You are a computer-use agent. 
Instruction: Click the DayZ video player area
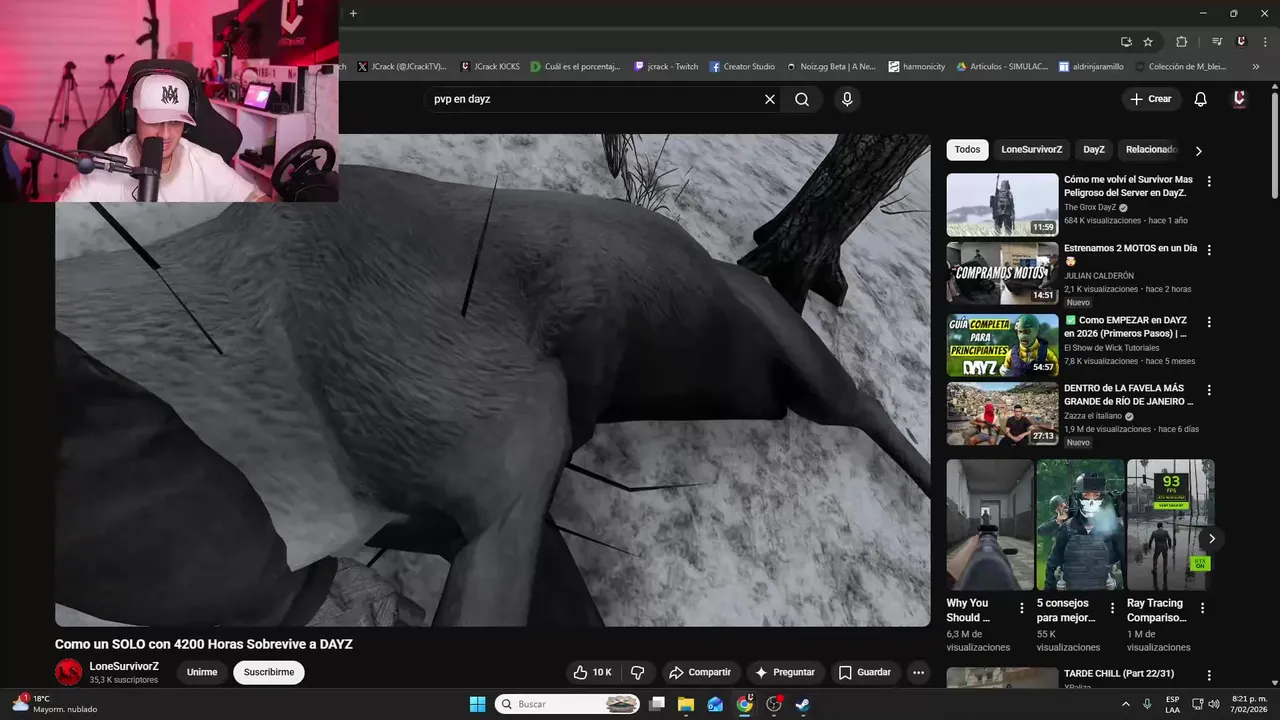(x=492, y=380)
